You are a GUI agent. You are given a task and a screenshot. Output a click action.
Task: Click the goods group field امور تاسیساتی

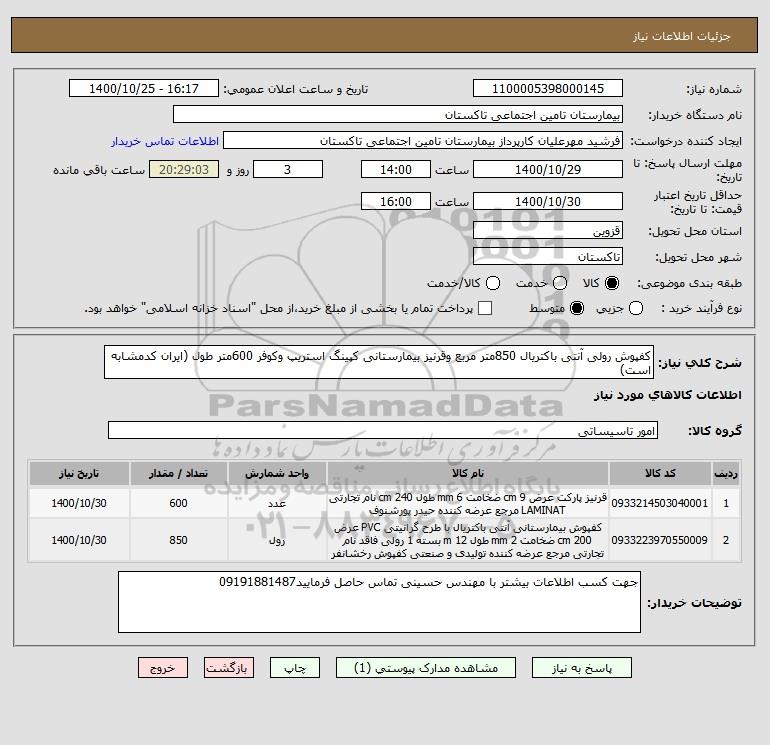[x=383, y=430]
